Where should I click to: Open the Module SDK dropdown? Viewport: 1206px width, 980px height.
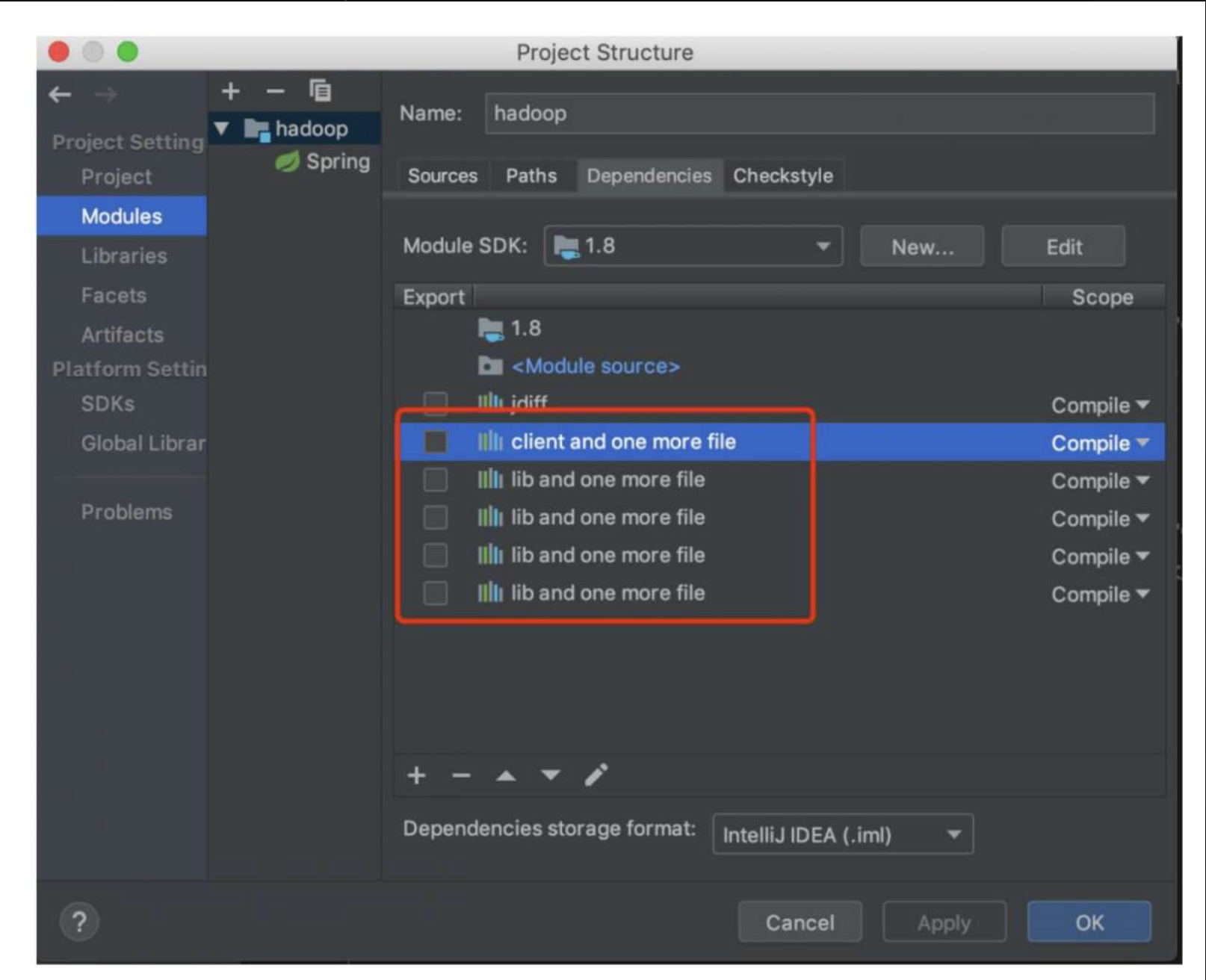point(693,246)
